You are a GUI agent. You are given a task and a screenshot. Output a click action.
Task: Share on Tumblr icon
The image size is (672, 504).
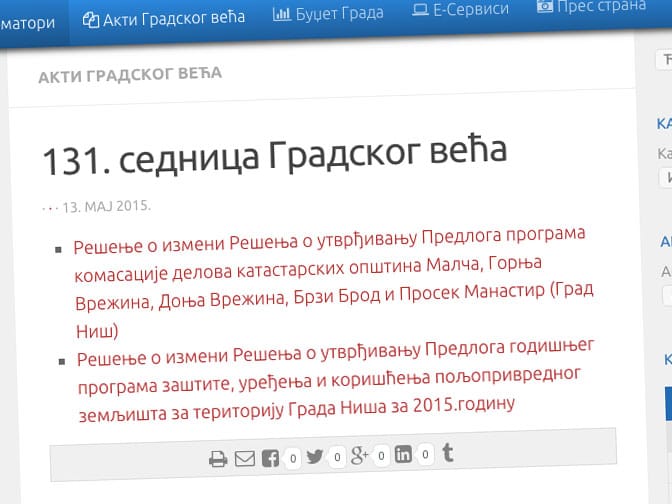448,453
